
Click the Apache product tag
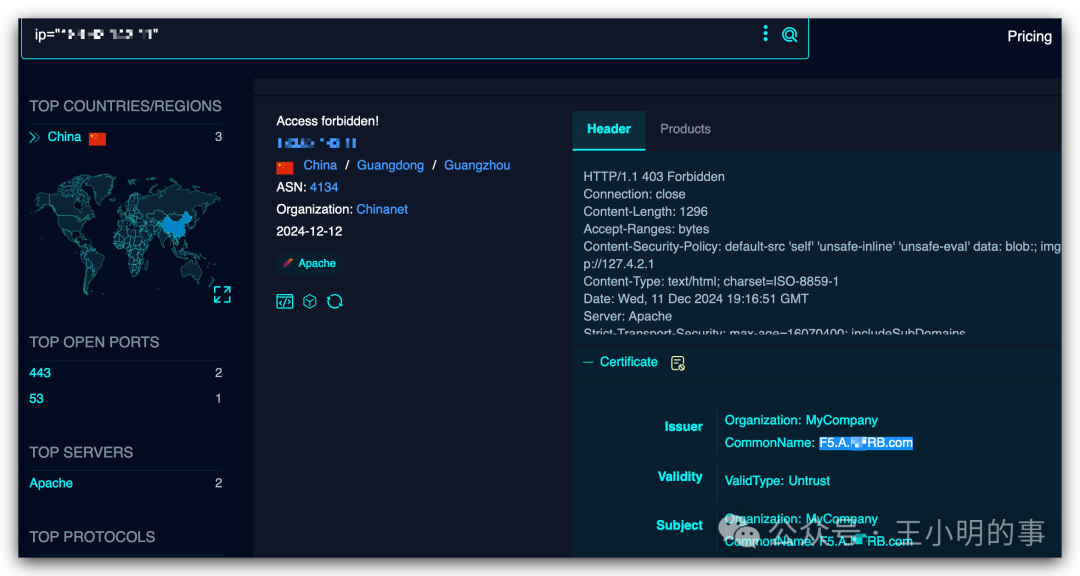pyautogui.click(x=309, y=263)
